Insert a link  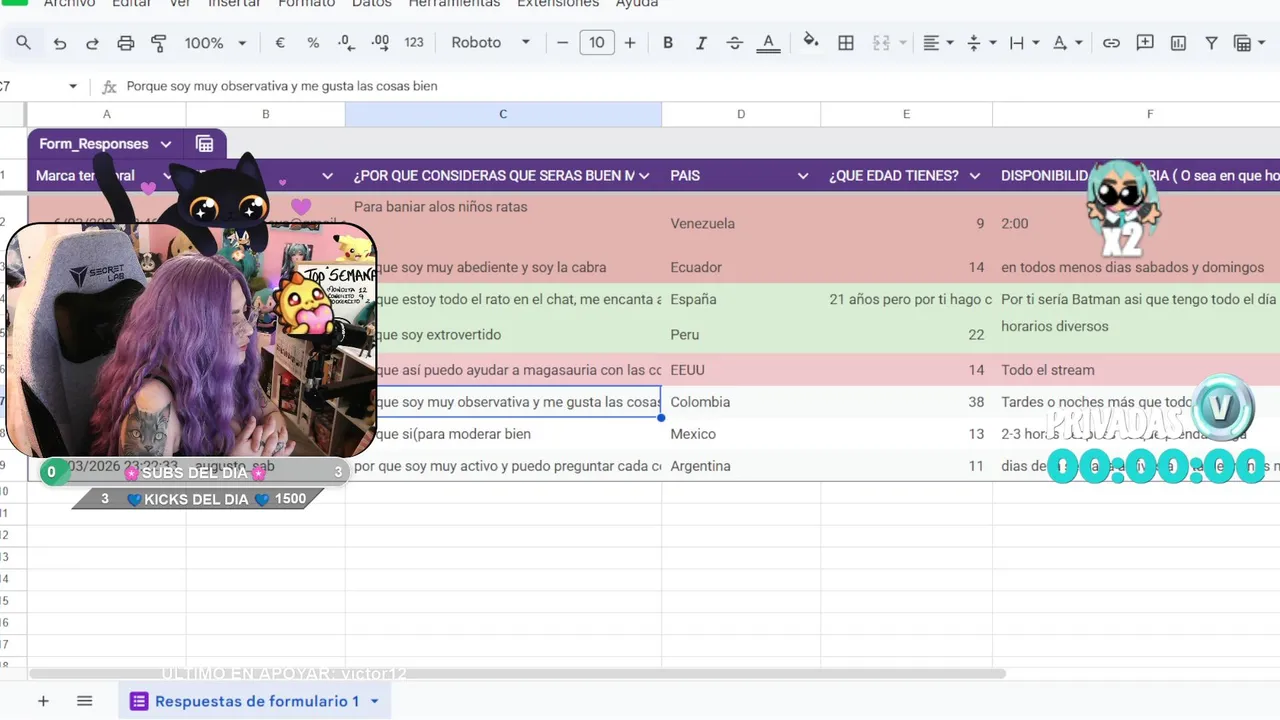(1111, 43)
